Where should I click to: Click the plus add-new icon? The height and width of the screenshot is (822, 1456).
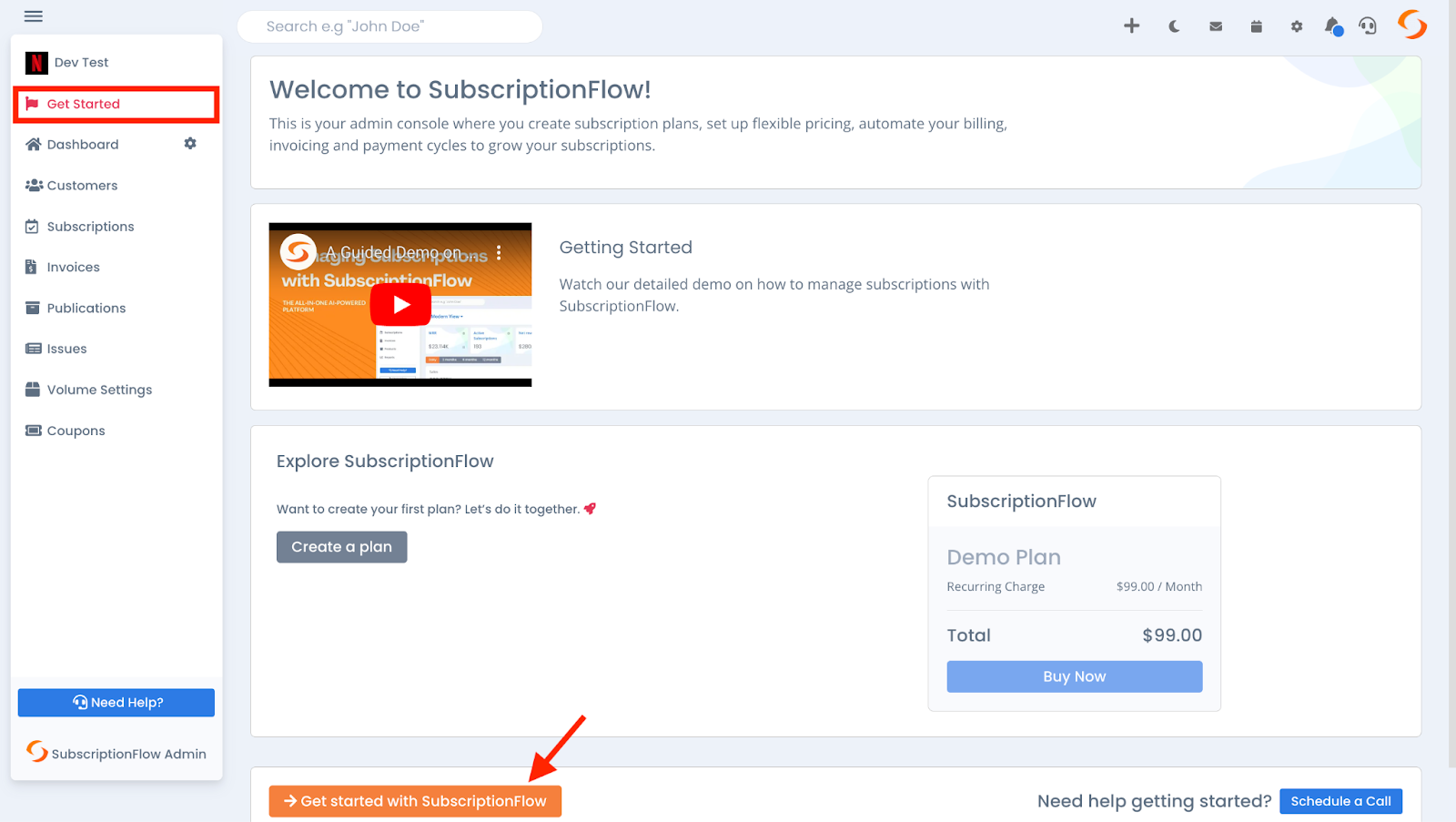[1131, 26]
